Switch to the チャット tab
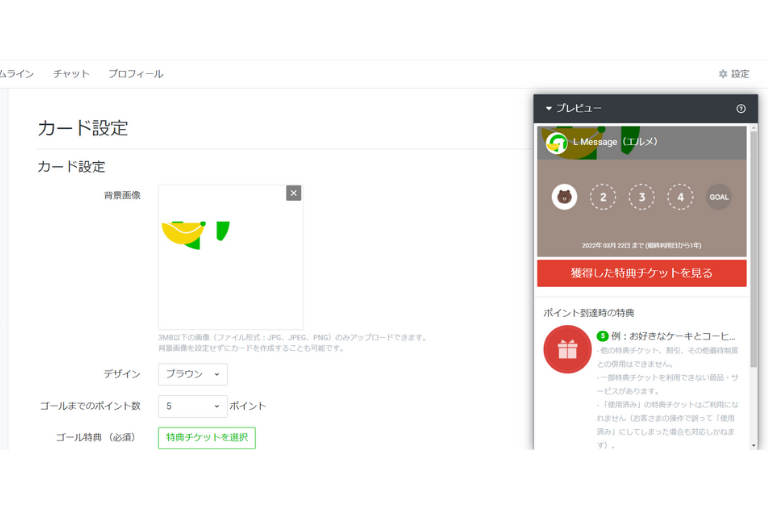Image resolution: width=768 pixels, height=512 pixels. click(72, 74)
